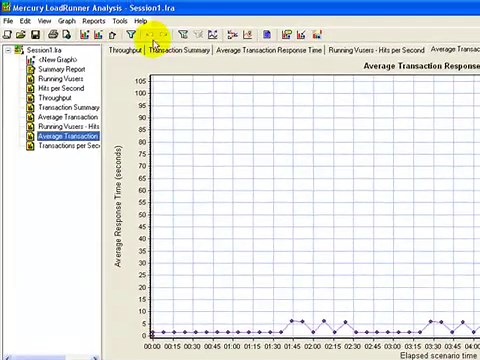Viewport: 480px width, 360px height.
Task: Open the Help menu
Action: point(140,21)
